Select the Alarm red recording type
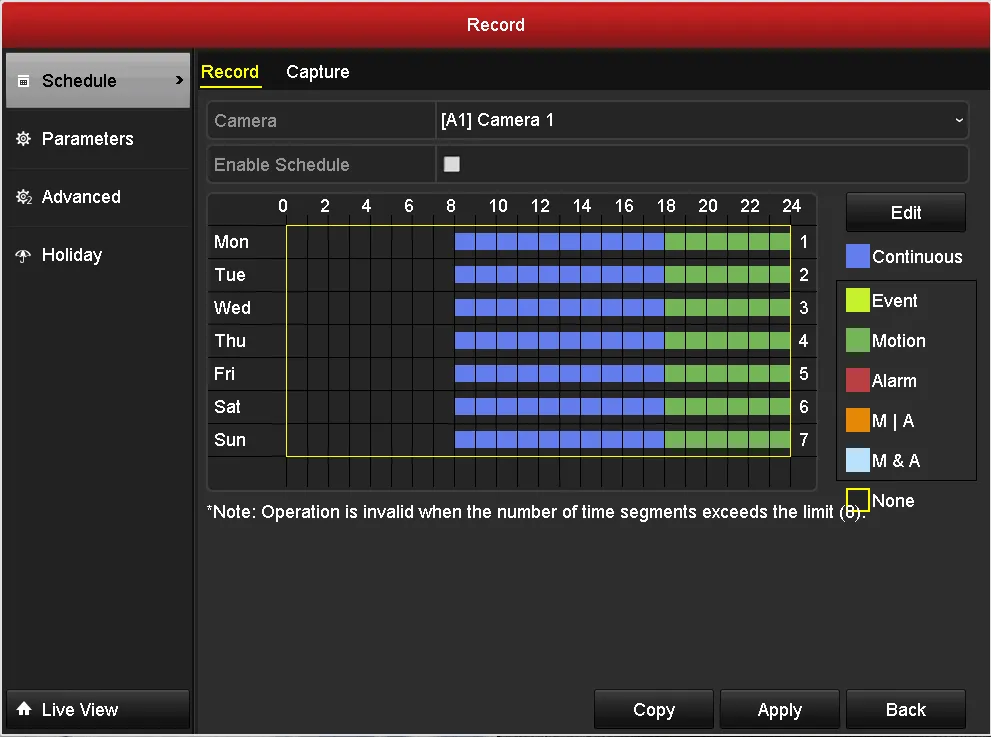Viewport: 991px width, 737px height. click(858, 381)
